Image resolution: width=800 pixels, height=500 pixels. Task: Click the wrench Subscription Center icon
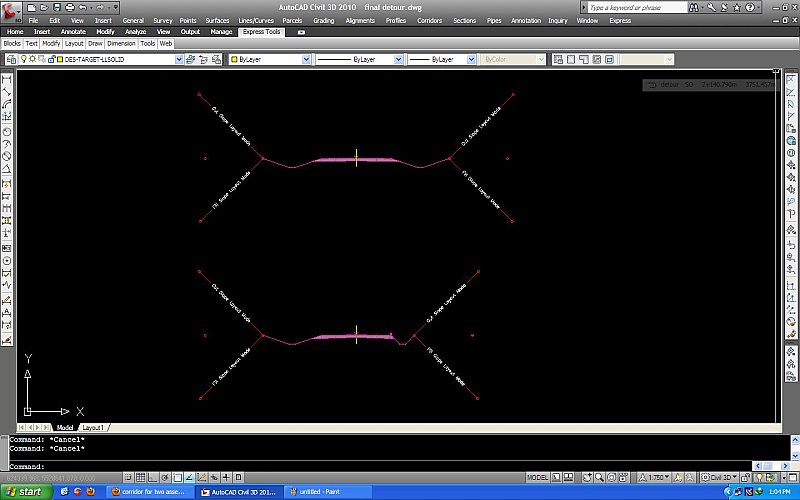click(711, 8)
